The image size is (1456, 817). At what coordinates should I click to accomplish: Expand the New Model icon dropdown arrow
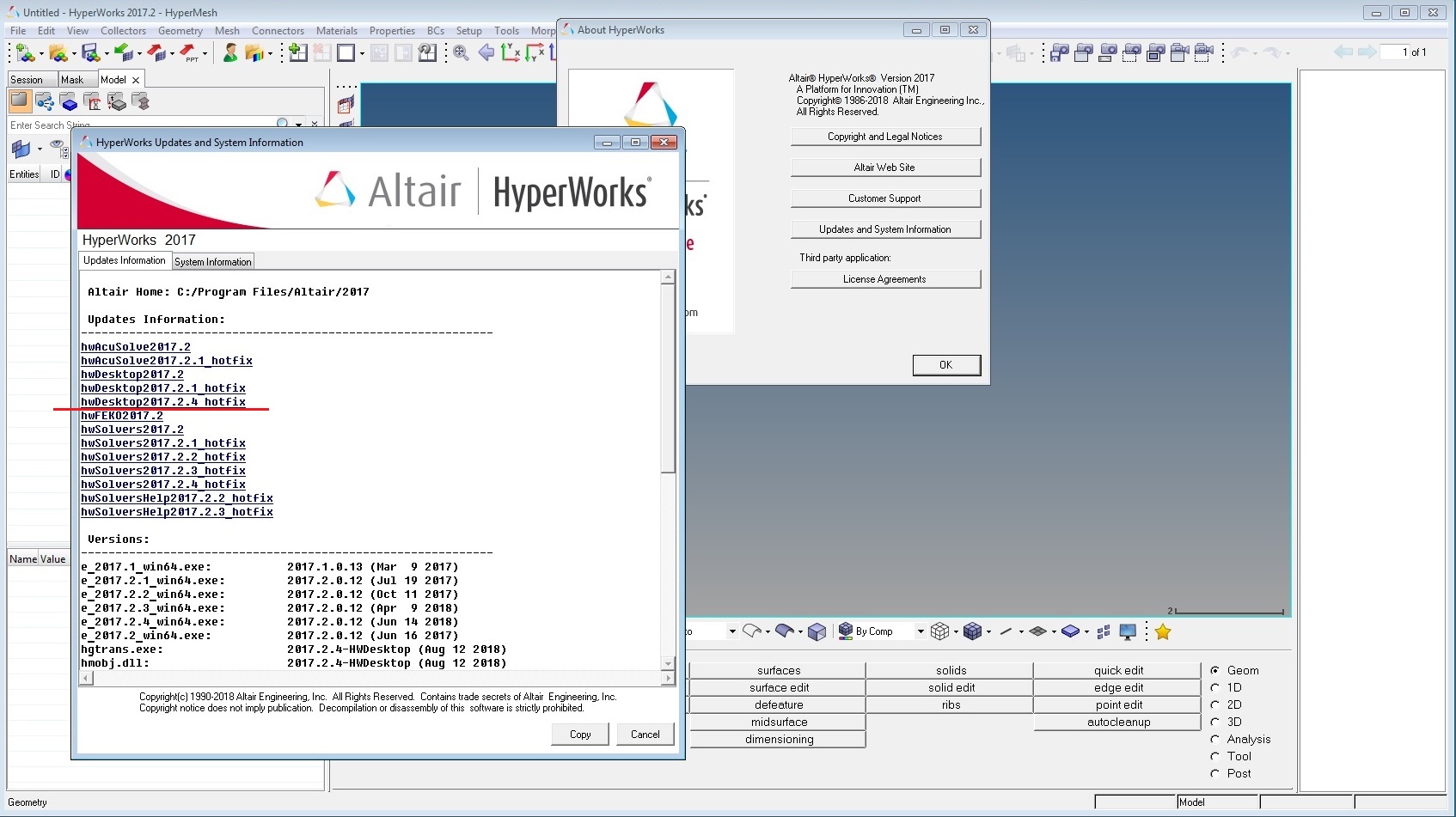tap(40, 54)
